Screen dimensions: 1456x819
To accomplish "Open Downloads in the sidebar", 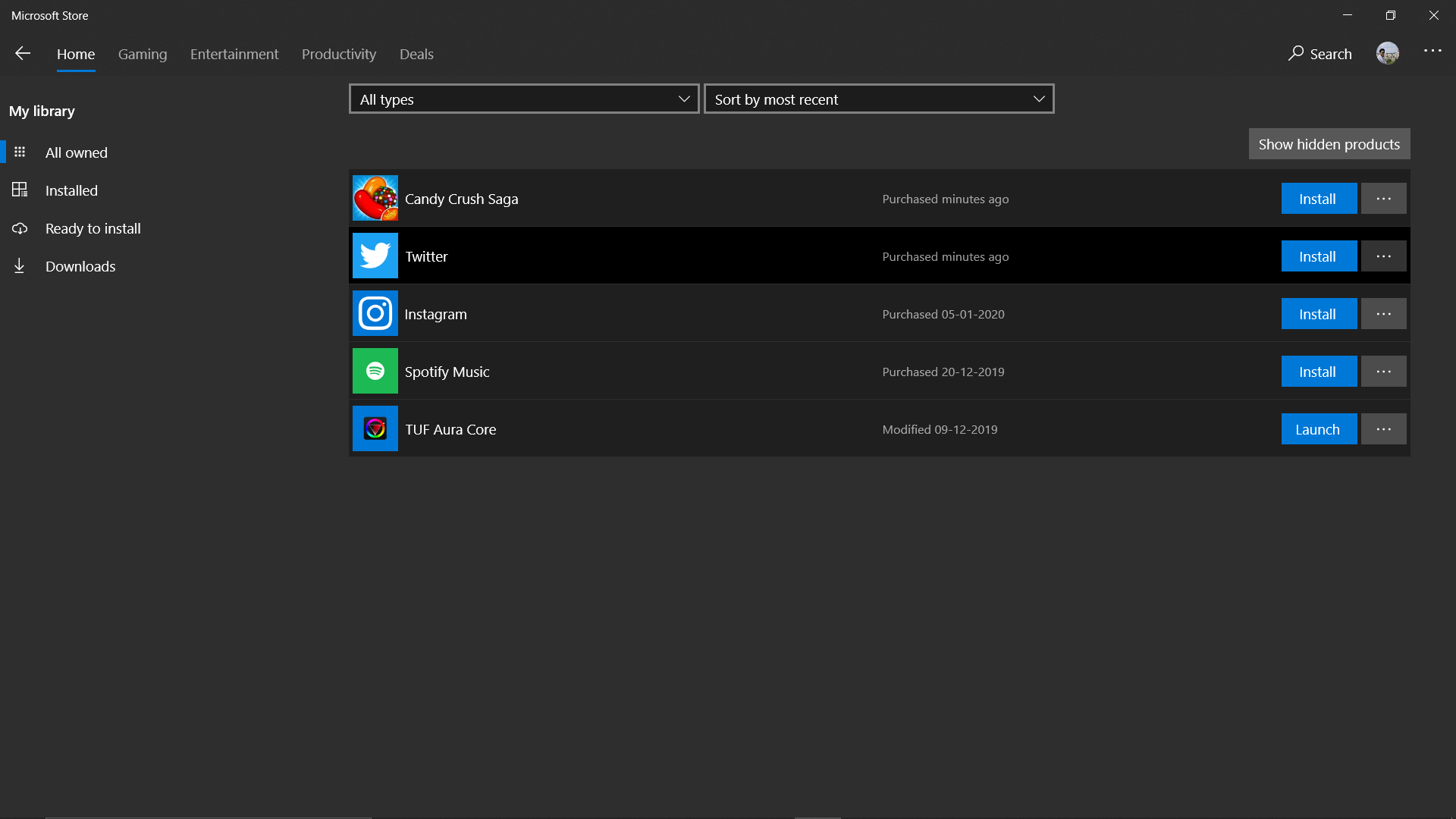I will (x=80, y=266).
